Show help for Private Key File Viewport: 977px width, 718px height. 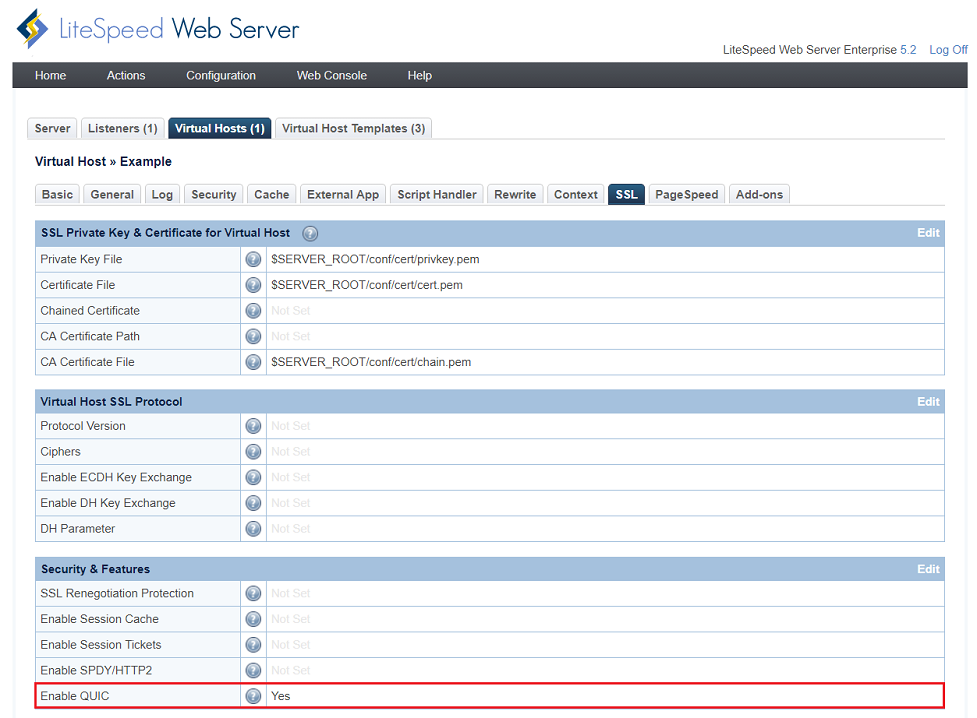(253, 259)
